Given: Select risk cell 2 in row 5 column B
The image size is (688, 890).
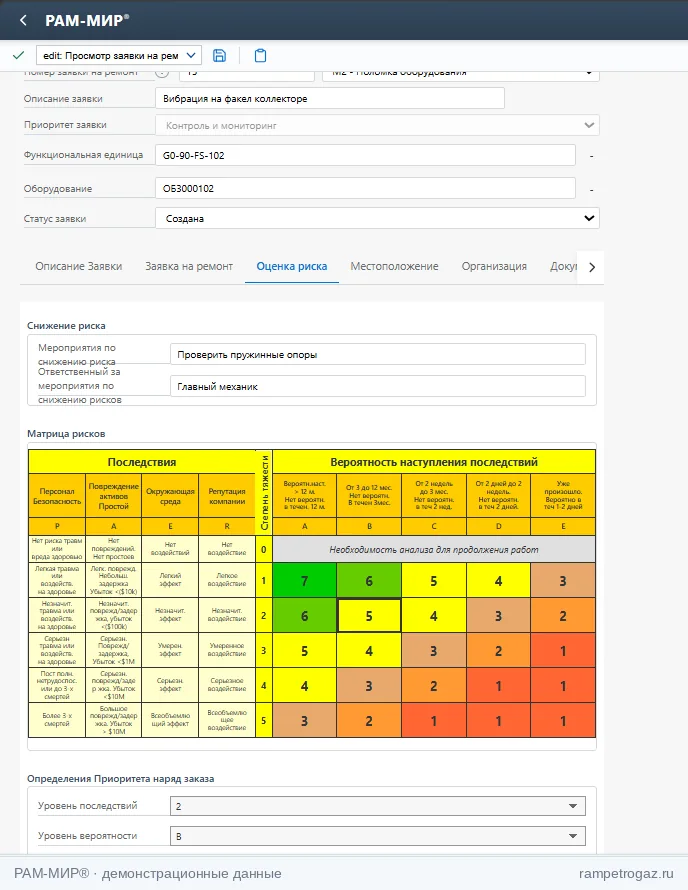Looking at the screenshot, I should click(369, 720).
